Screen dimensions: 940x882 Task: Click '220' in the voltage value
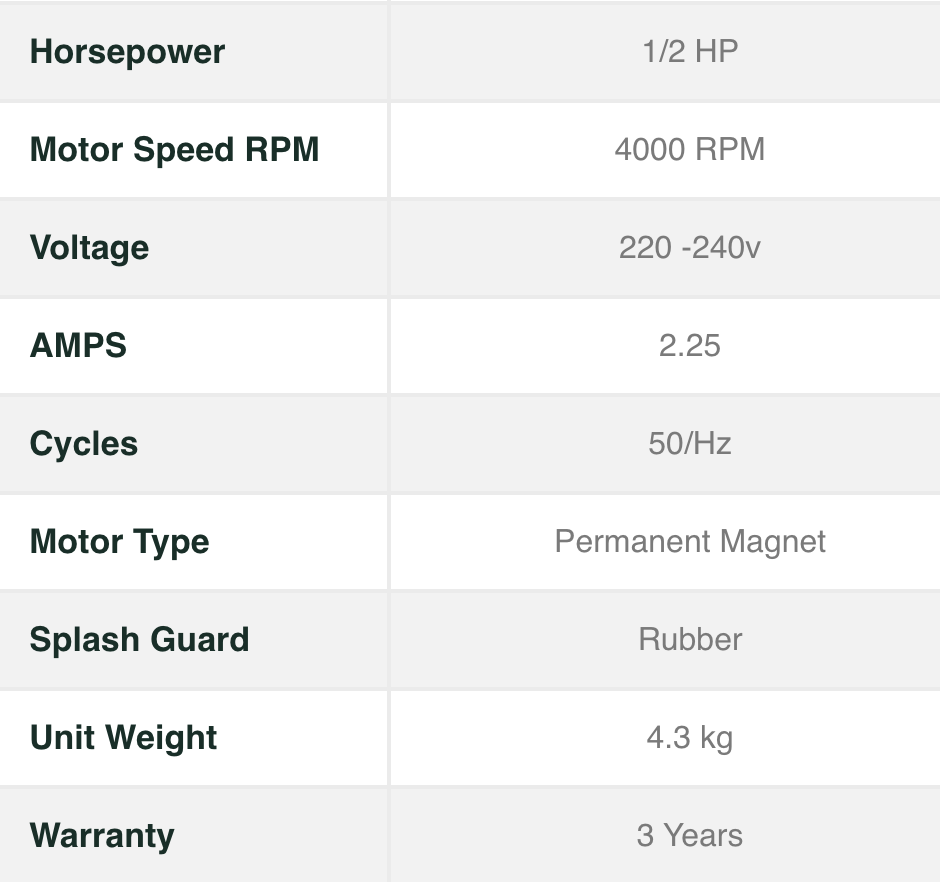point(645,248)
